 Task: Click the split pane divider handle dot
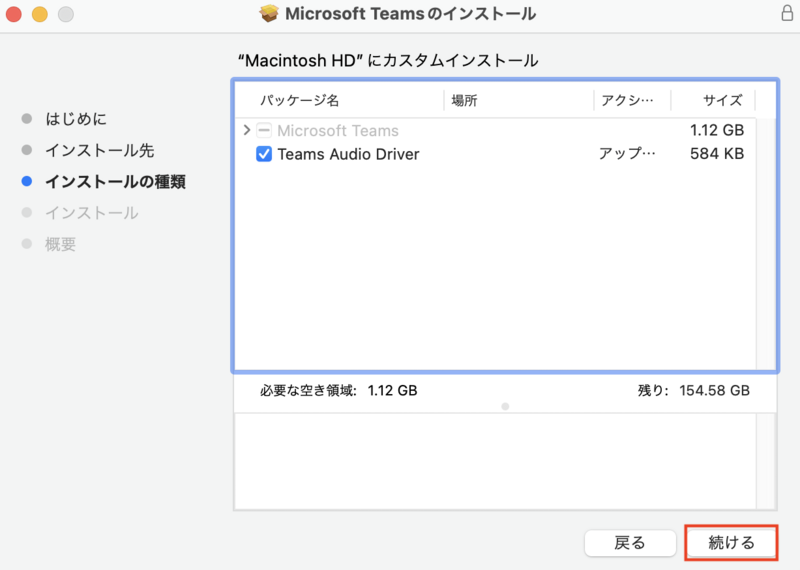point(505,406)
